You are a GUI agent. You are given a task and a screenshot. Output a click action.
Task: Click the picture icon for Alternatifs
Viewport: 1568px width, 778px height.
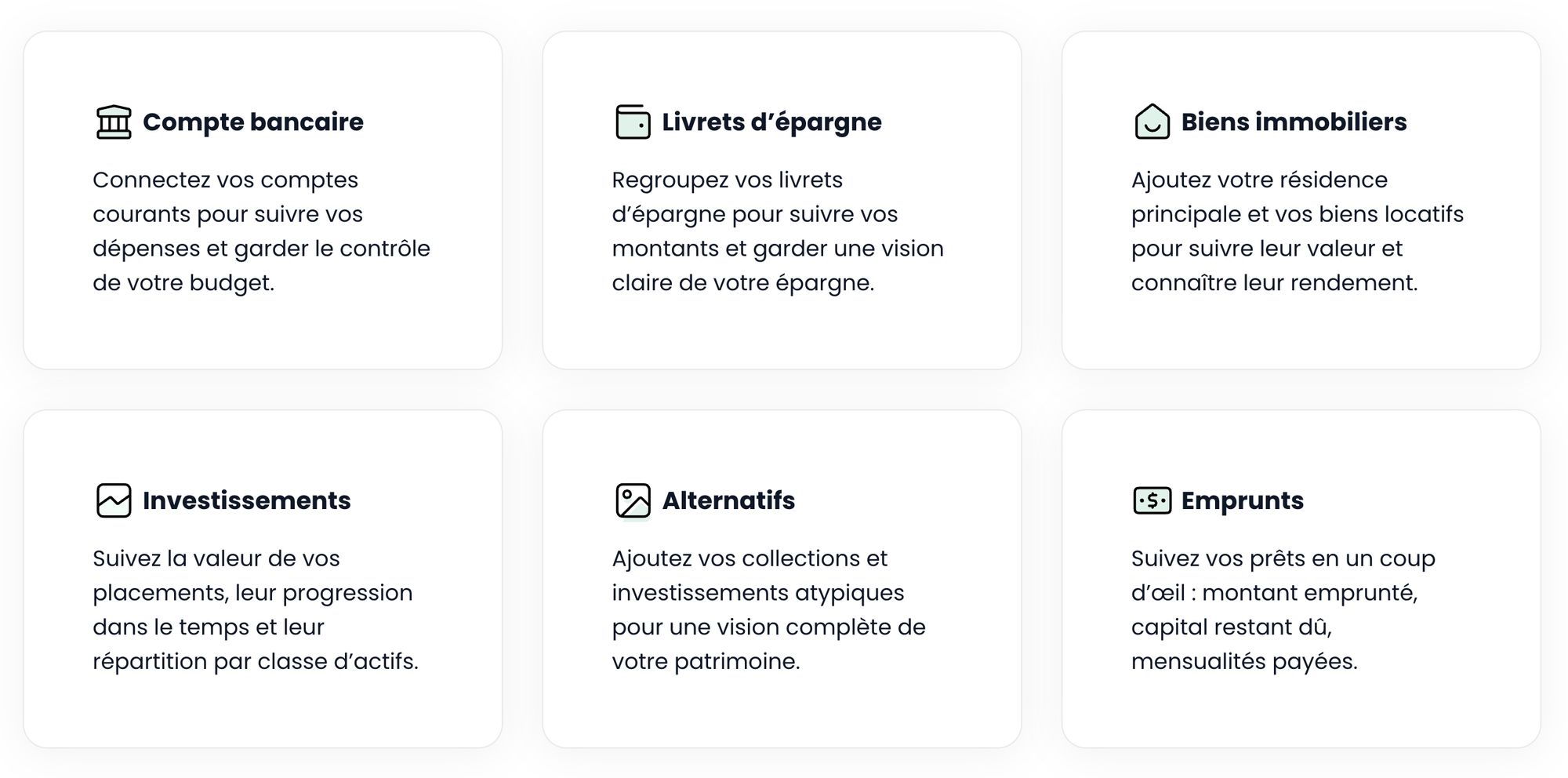633,500
